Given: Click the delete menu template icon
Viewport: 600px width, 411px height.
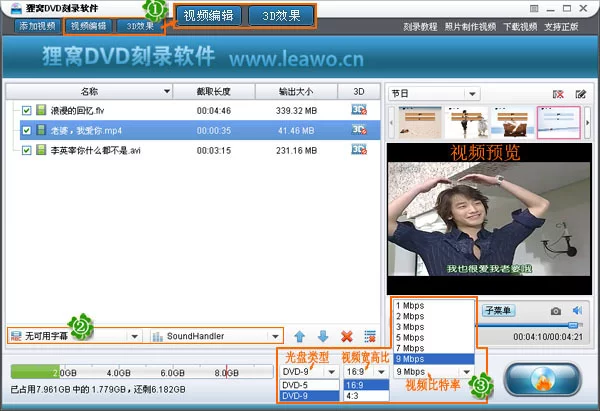Looking at the screenshot, I should point(558,94).
